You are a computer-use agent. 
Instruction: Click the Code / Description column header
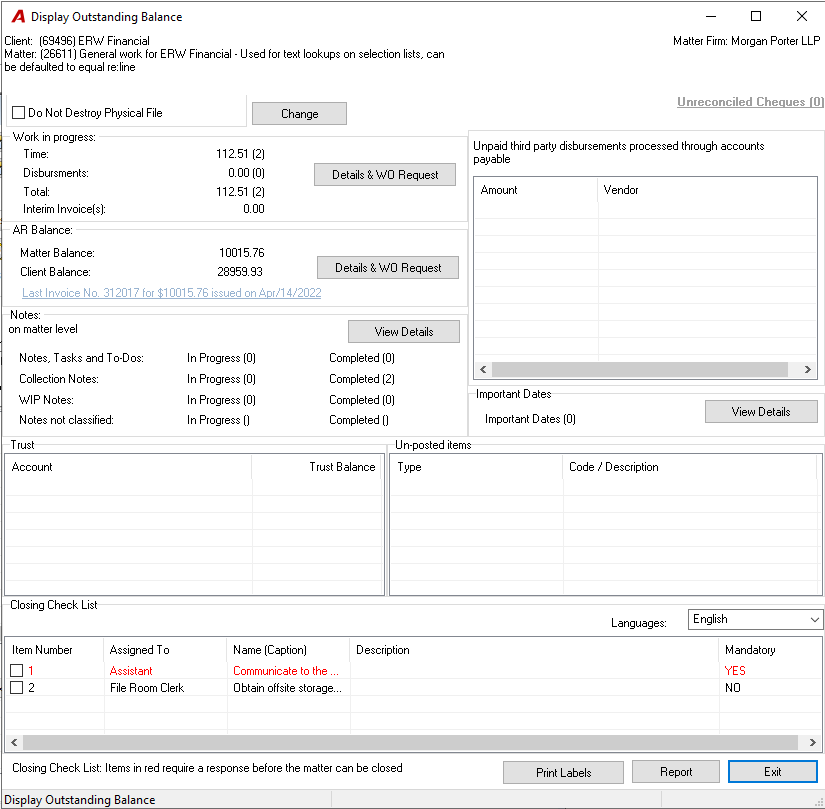pyautogui.click(x=690, y=467)
